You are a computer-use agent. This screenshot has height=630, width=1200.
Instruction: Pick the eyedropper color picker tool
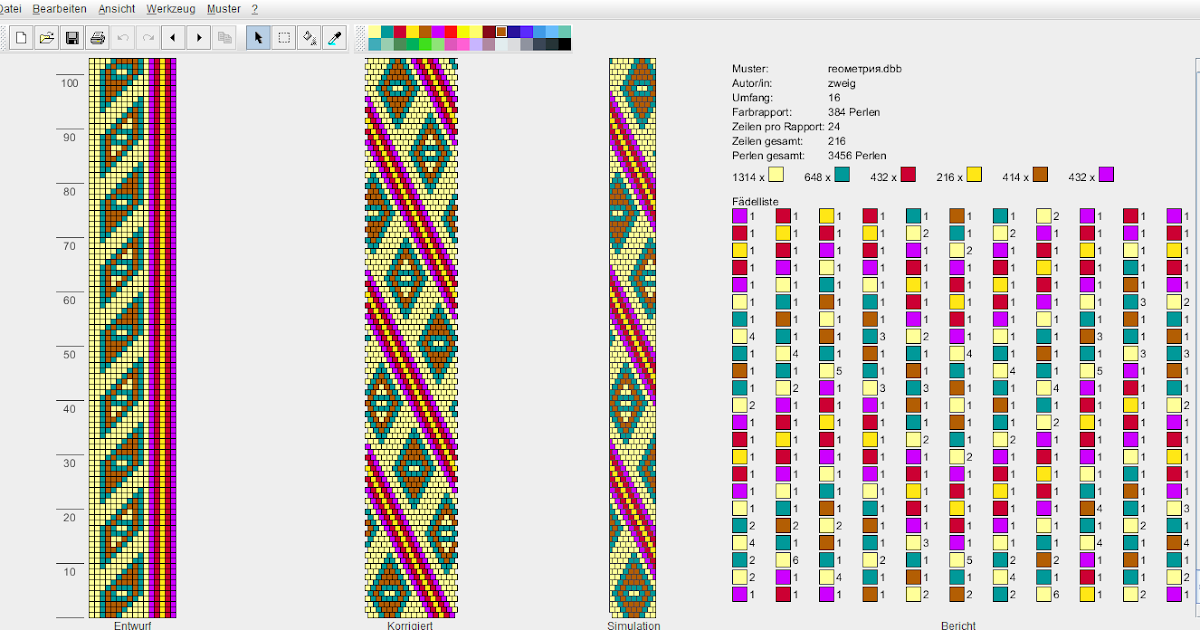click(335, 38)
